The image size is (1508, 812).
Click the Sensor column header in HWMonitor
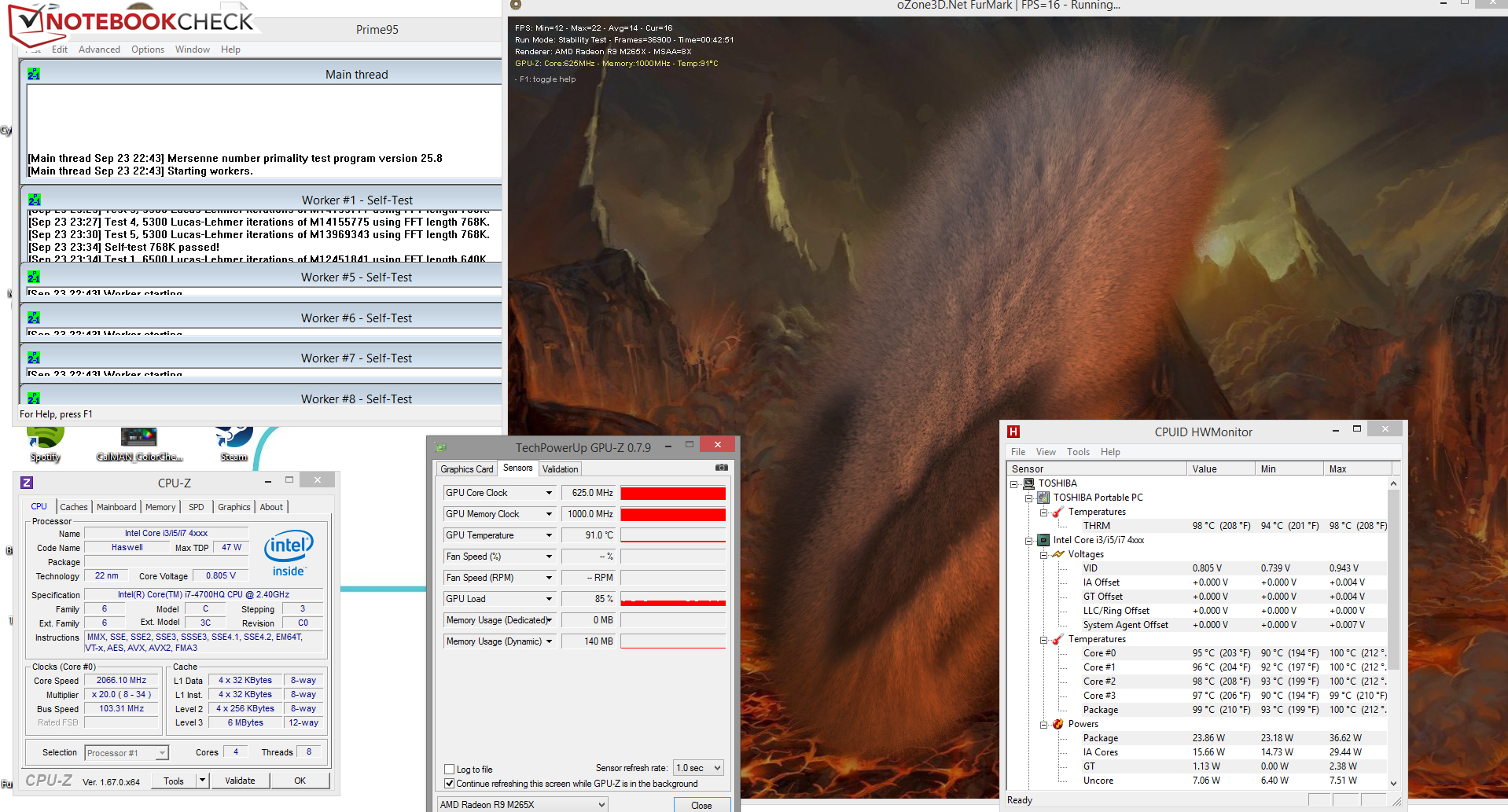pyautogui.click(x=1097, y=468)
